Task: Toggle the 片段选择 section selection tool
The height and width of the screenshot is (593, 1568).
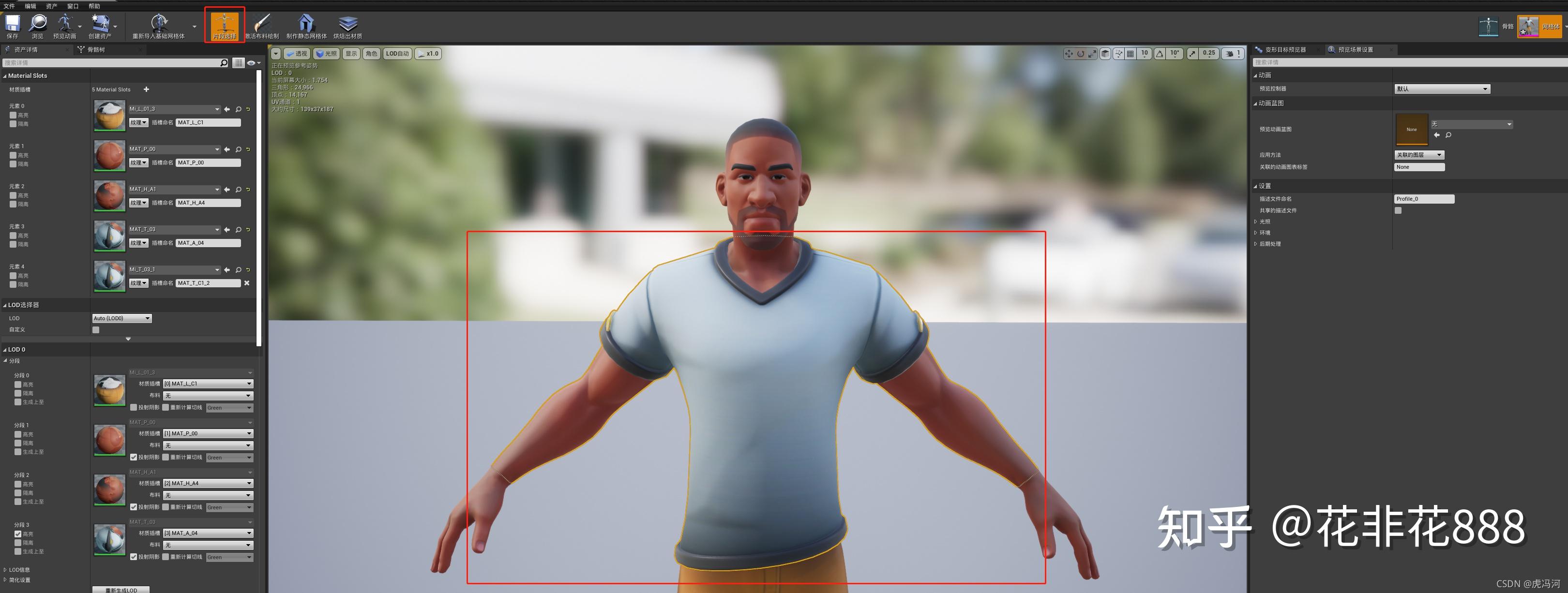Action: [x=224, y=26]
